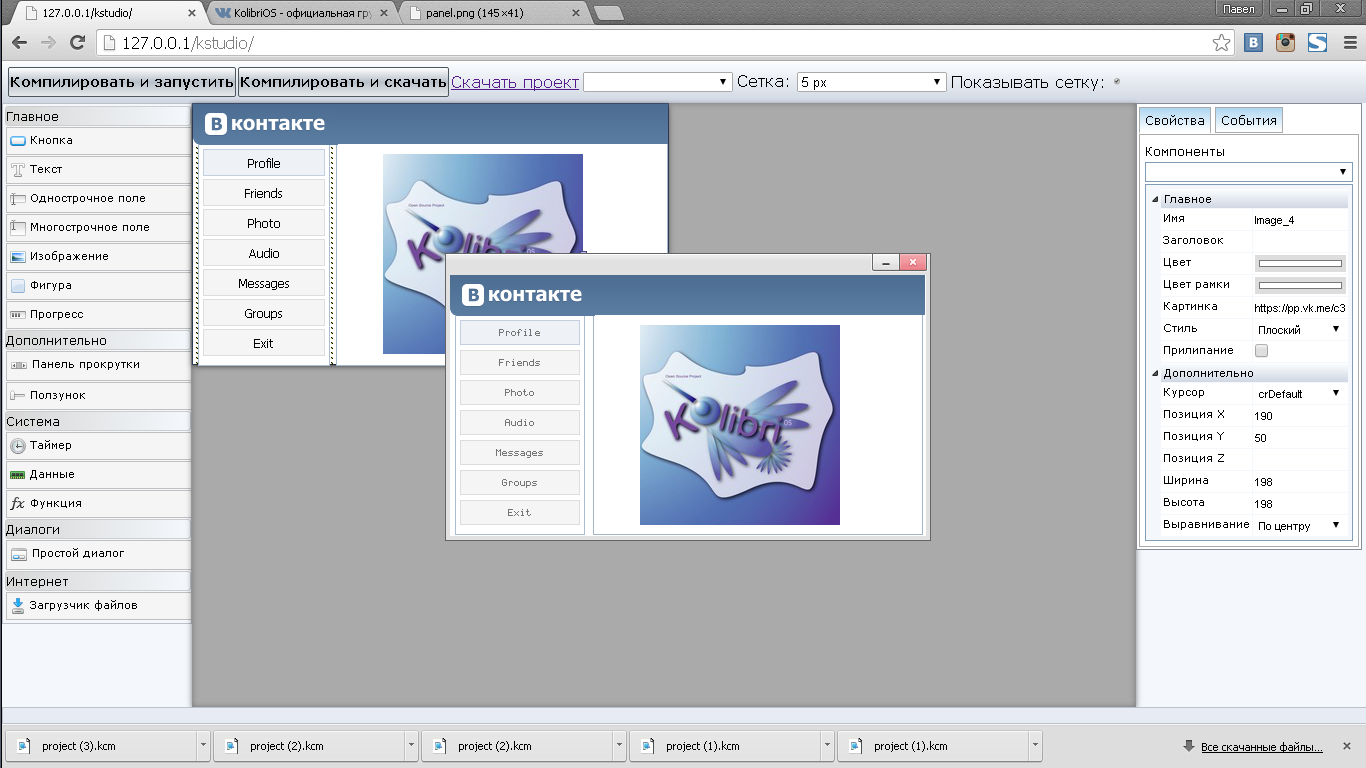Collapse the Главное properties section
This screenshot has height=768, width=1366.
(x=1156, y=199)
